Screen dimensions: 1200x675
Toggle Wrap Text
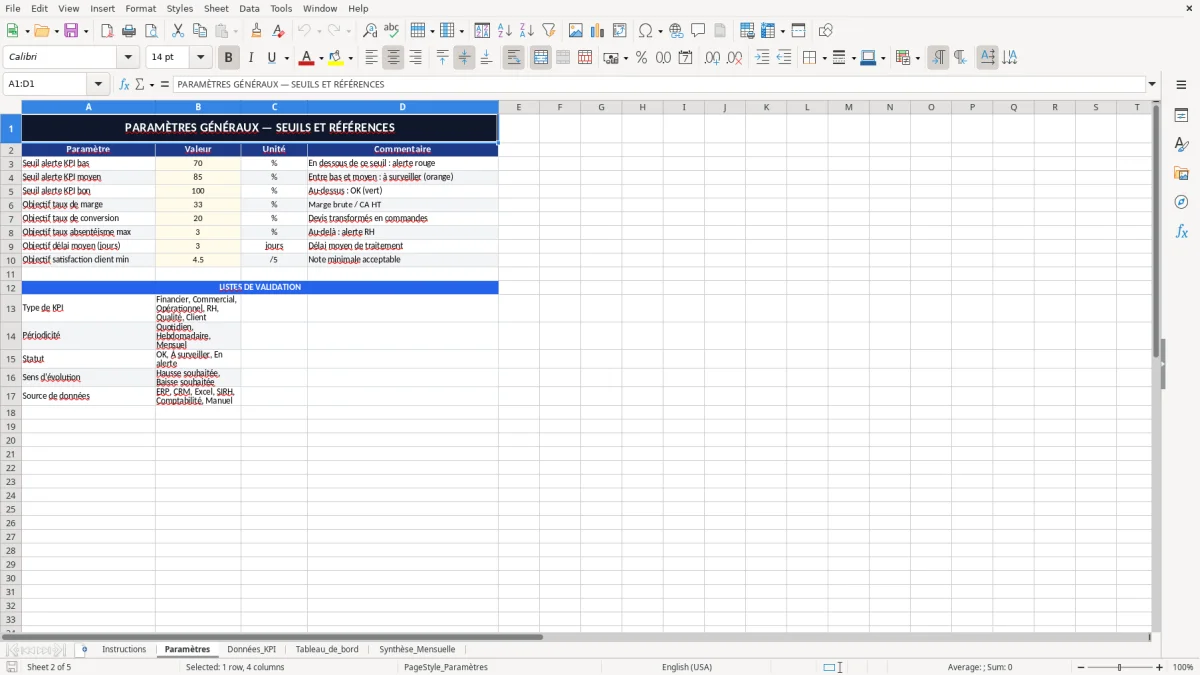click(x=513, y=58)
